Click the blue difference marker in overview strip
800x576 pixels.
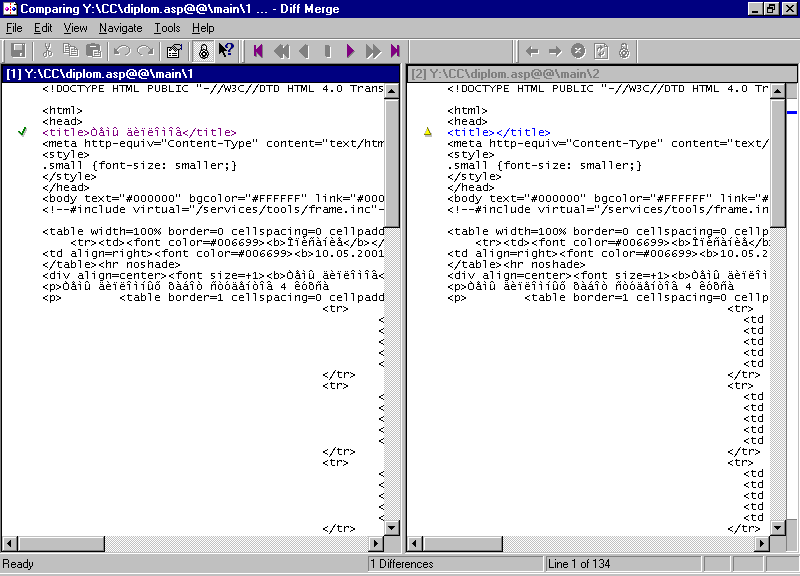(x=792, y=112)
